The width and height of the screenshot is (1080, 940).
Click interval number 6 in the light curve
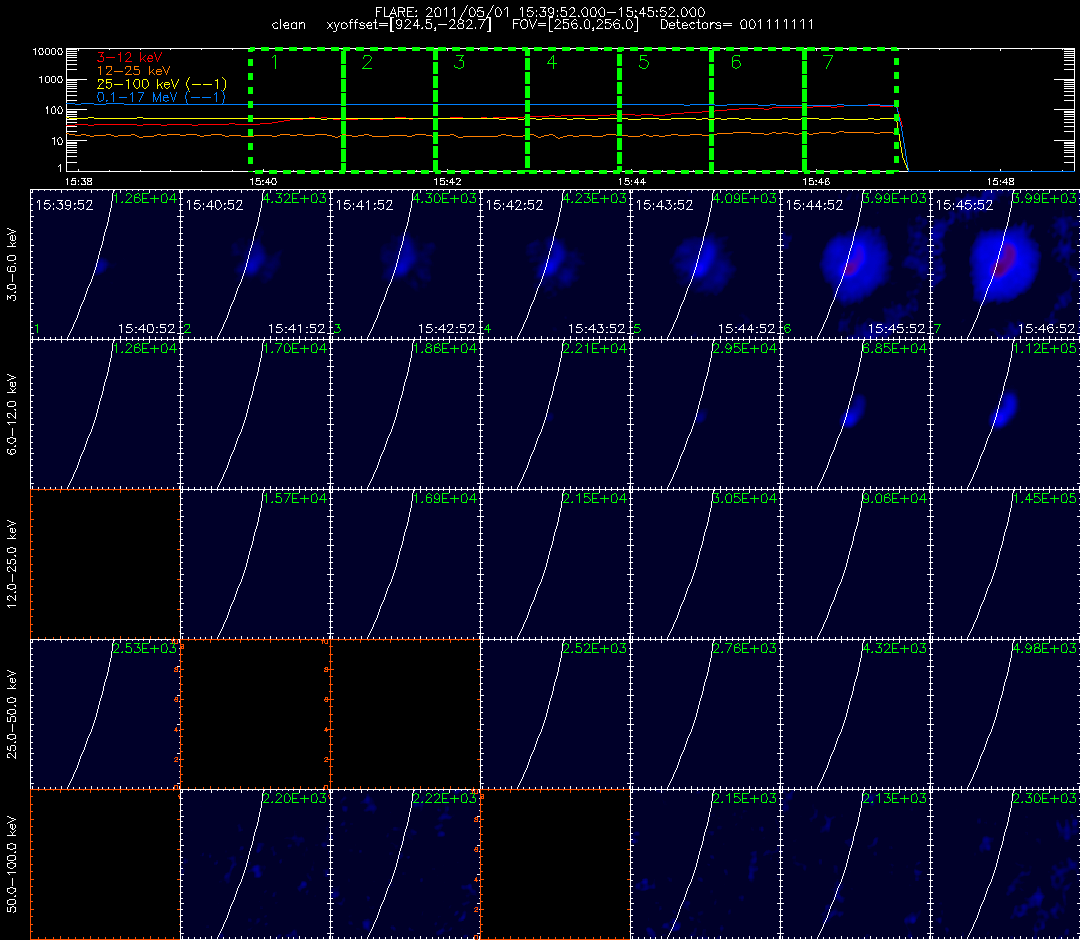tap(736, 63)
